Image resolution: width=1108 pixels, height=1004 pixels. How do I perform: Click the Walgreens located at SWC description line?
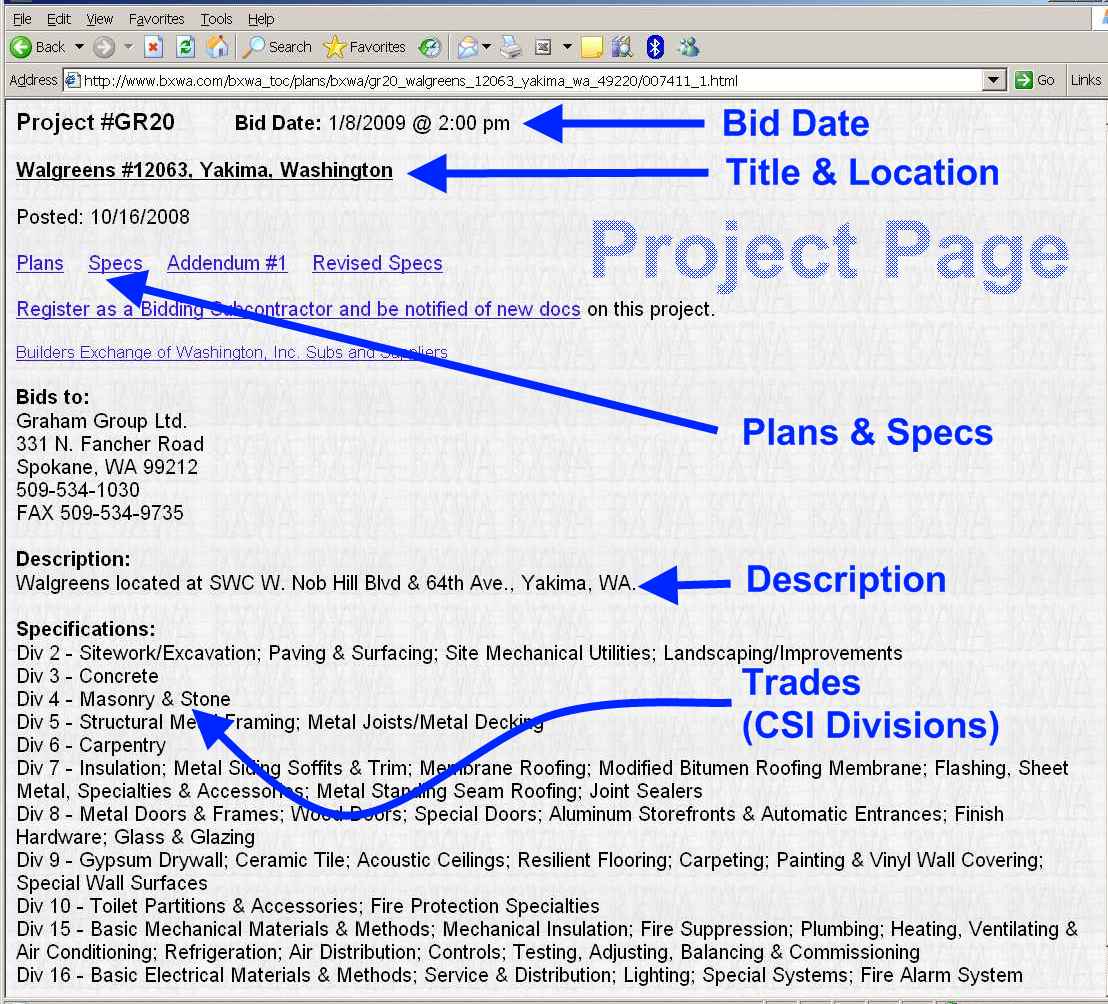pyautogui.click(x=326, y=584)
